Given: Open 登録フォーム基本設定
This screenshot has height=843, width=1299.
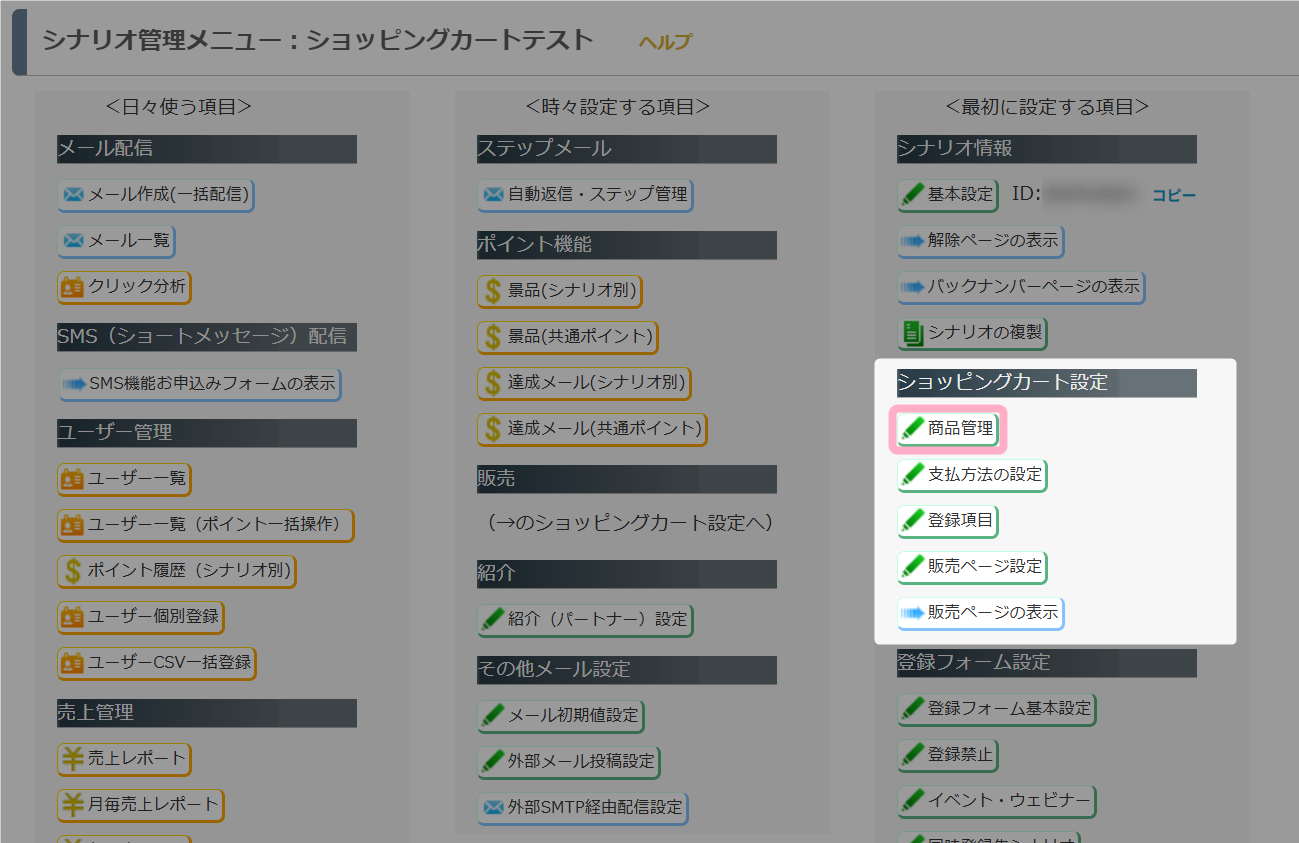Looking at the screenshot, I should pyautogui.click(x=996, y=708).
